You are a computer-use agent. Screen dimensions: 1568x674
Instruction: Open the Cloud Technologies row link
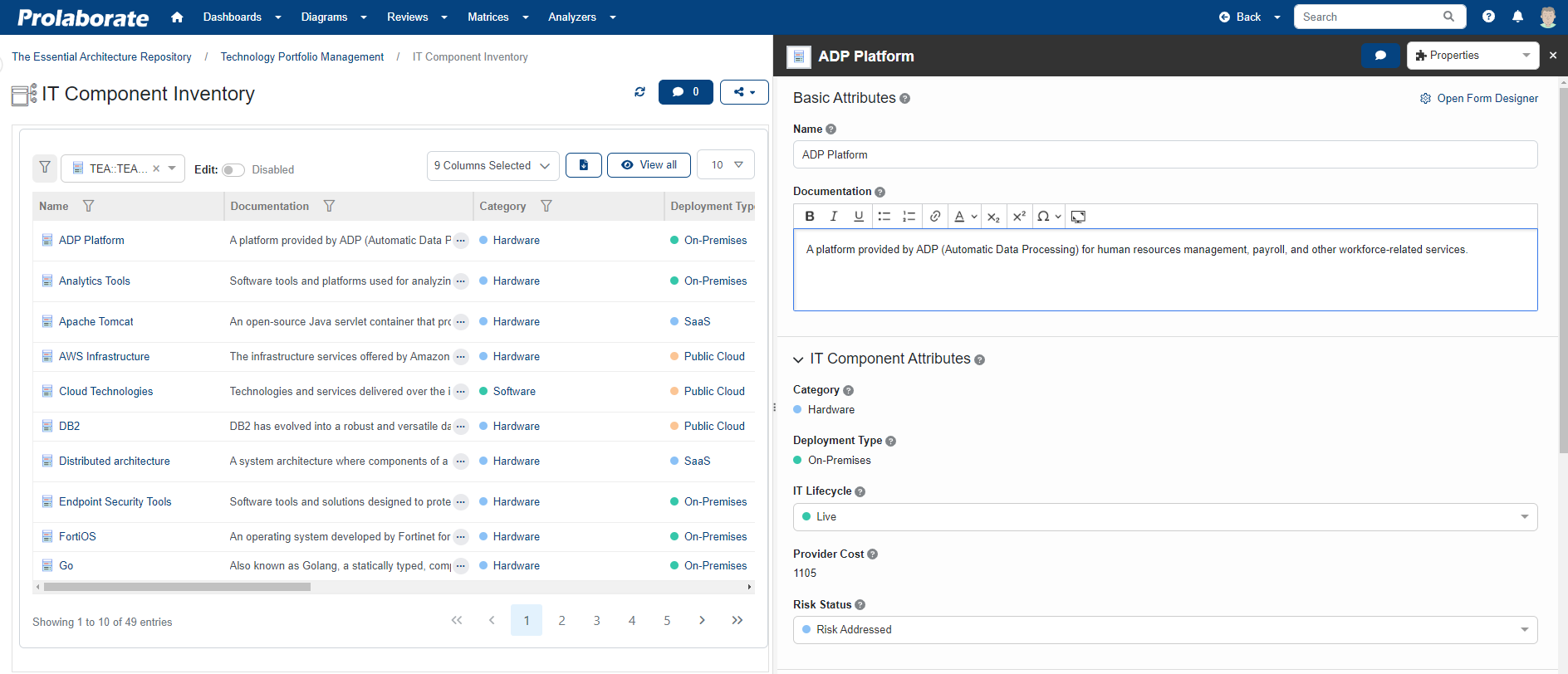pos(106,392)
